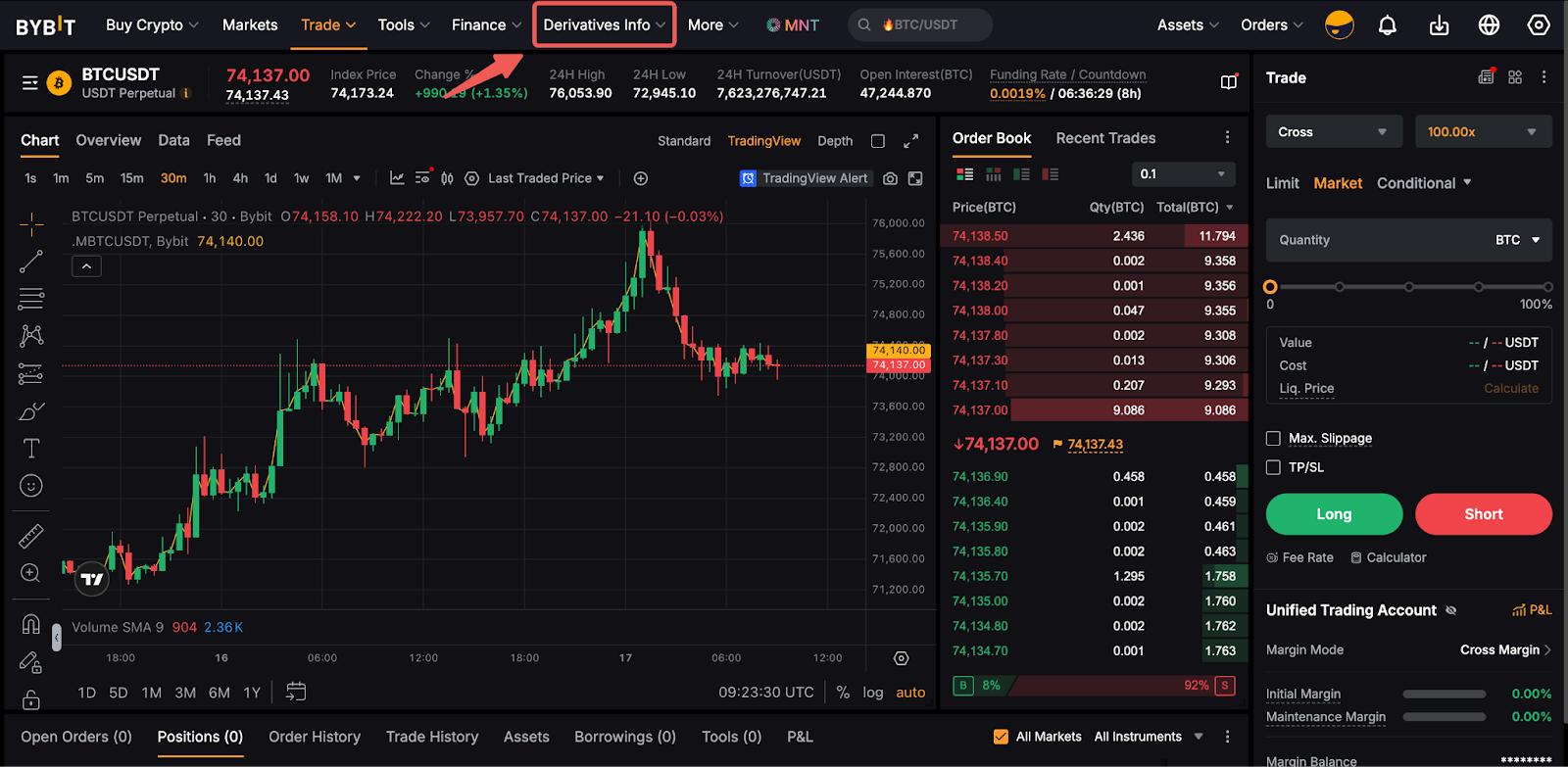The image size is (1568, 767).
Task: Select the trend line drawing tool
Action: [x=31, y=262]
